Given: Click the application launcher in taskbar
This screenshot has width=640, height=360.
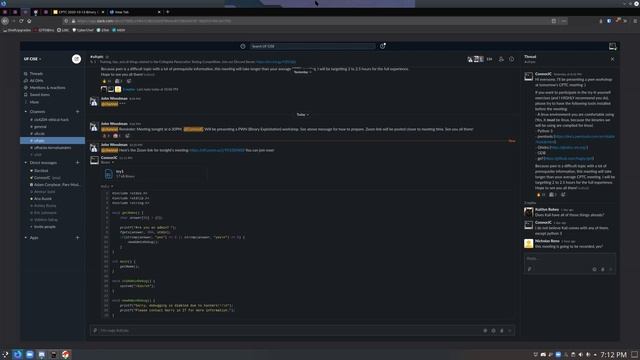Looking at the screenshot, I should click(5, 354).
